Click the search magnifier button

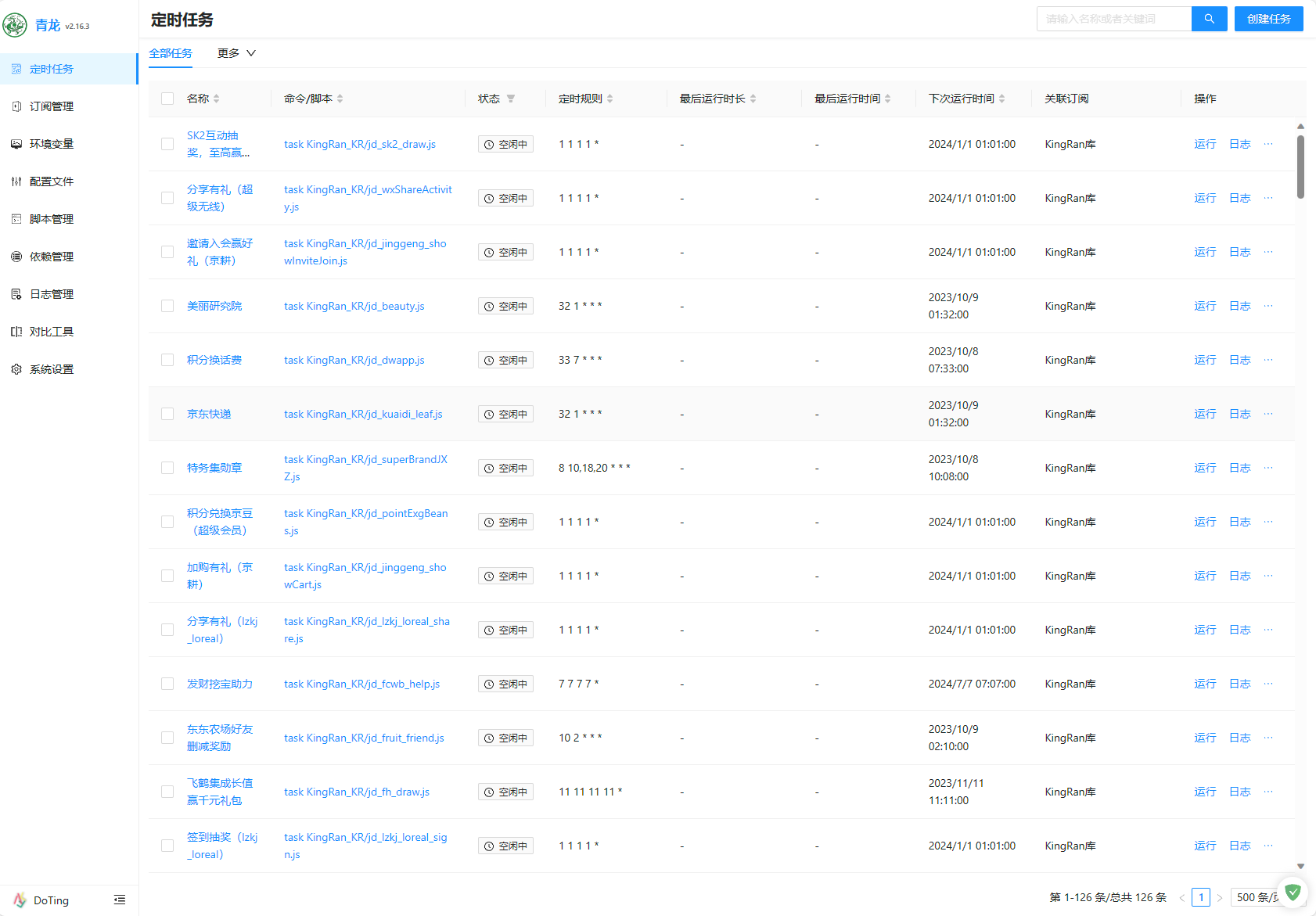[x=1209, y=19]
